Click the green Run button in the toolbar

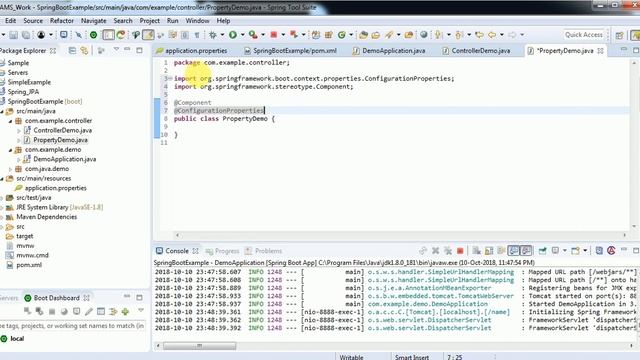tap(233, 35)
